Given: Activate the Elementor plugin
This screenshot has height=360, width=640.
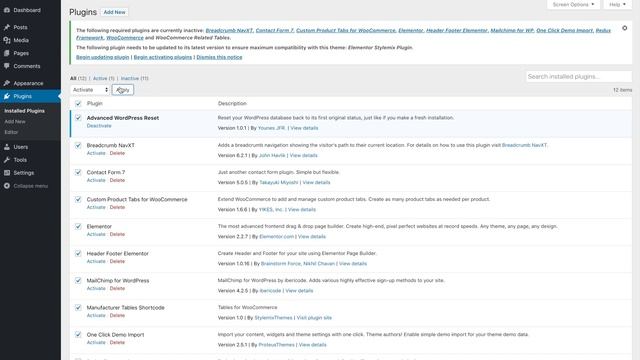Looking at the screenshot, I should [96, 234].
